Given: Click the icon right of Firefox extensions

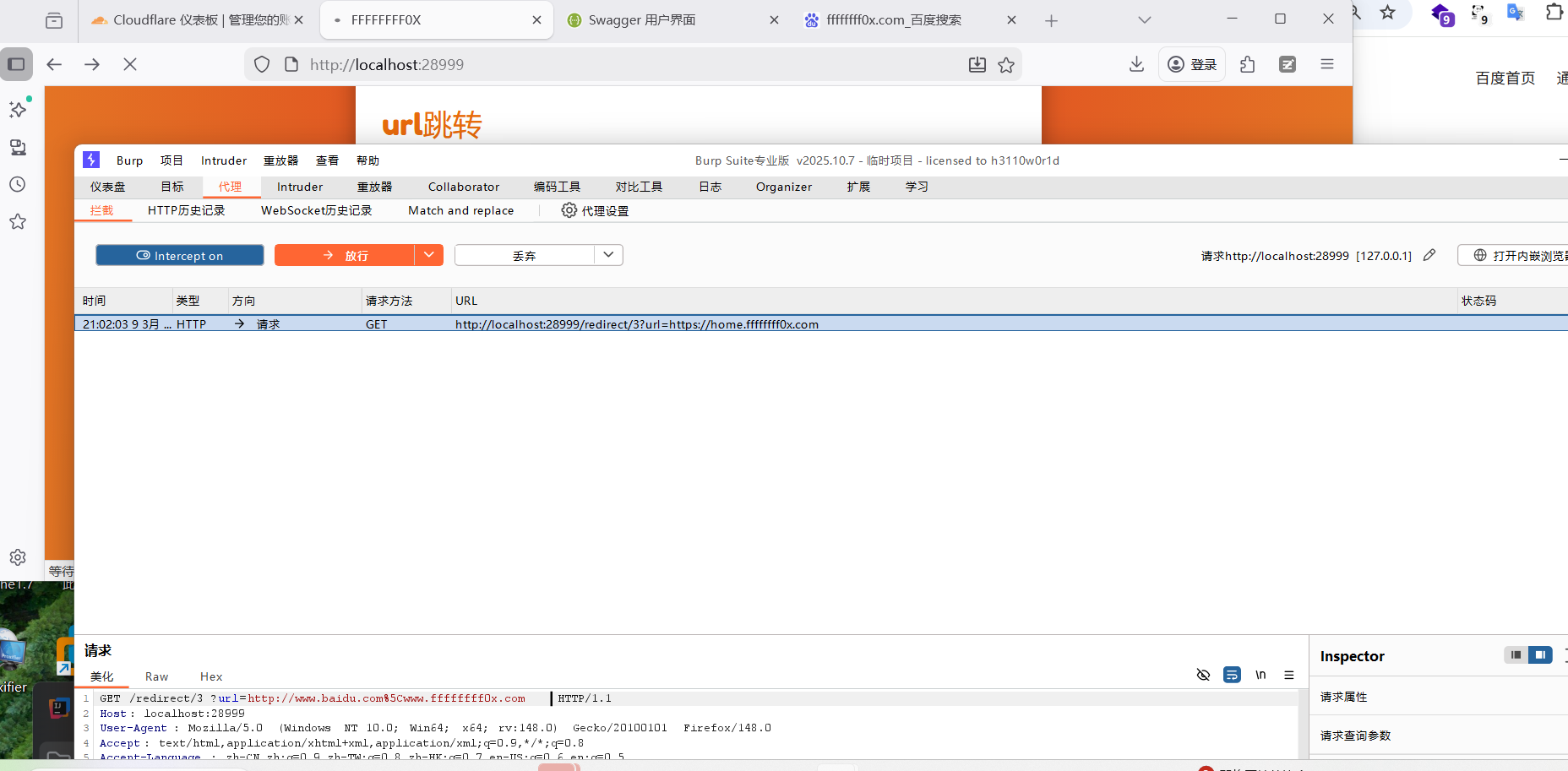Looking at the screenshot, I should tap(1288, 64).
